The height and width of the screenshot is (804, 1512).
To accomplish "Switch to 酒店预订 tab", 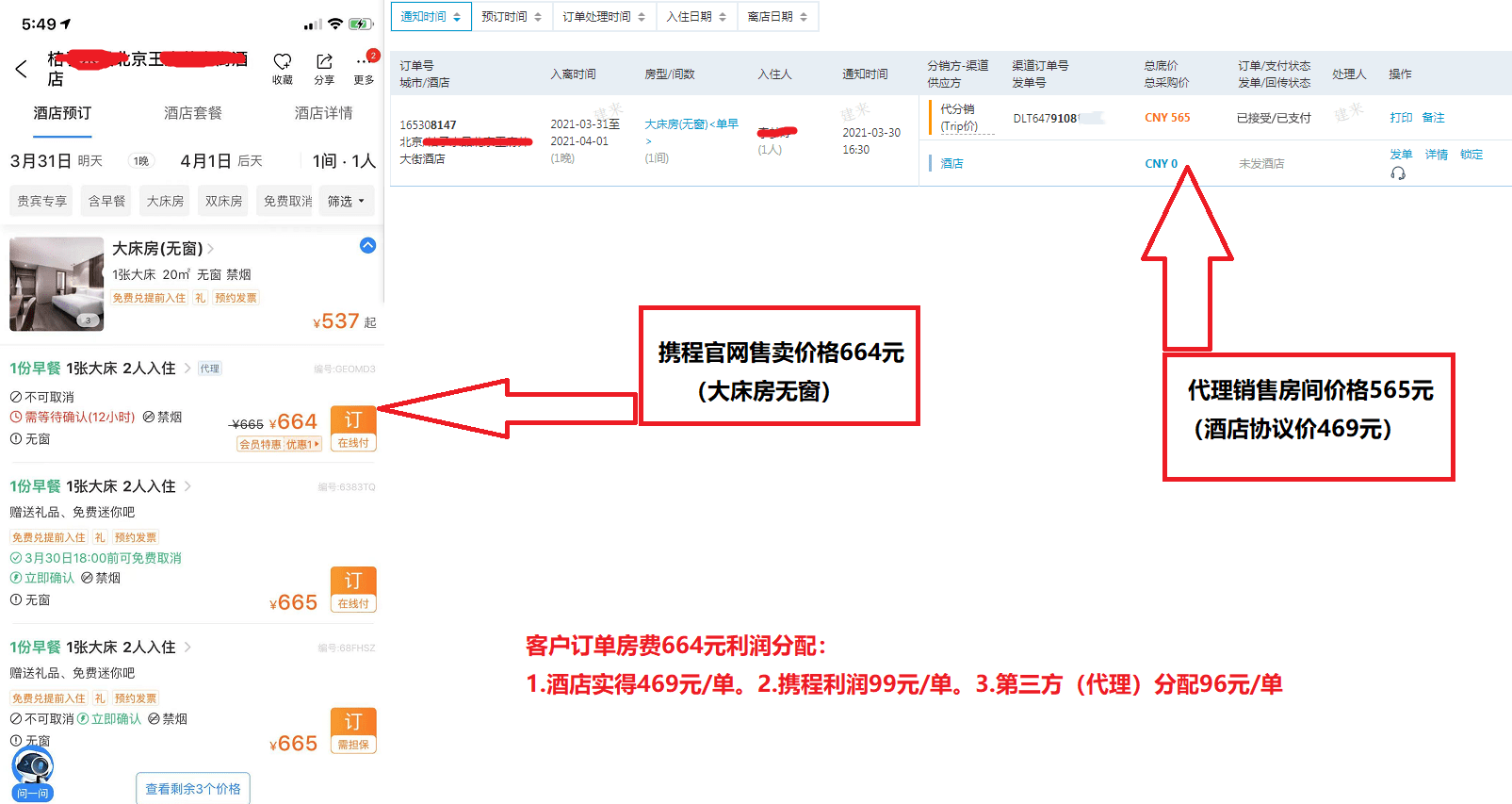I will coord(62,113).
